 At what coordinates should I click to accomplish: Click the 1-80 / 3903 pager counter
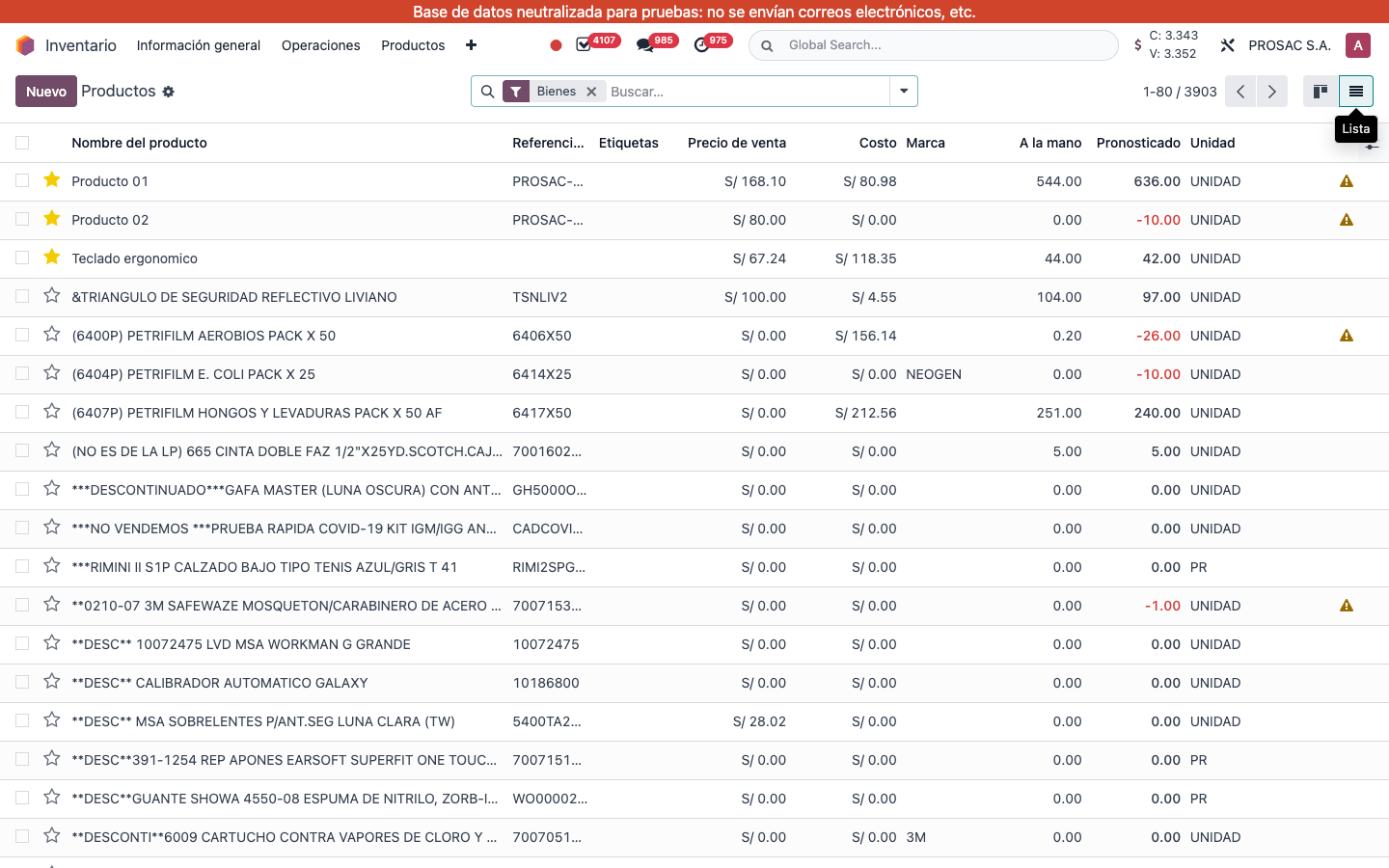1180,92
